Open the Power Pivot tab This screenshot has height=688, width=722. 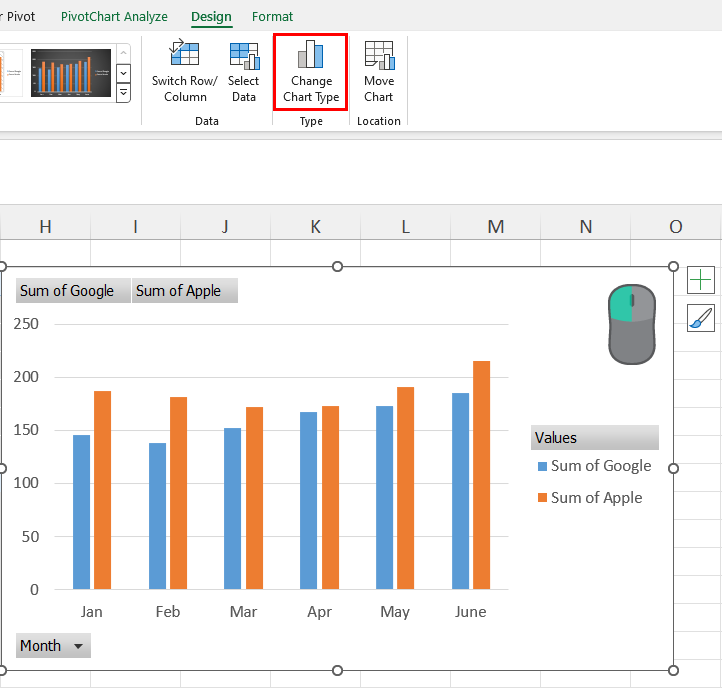(x=18, y=17)
